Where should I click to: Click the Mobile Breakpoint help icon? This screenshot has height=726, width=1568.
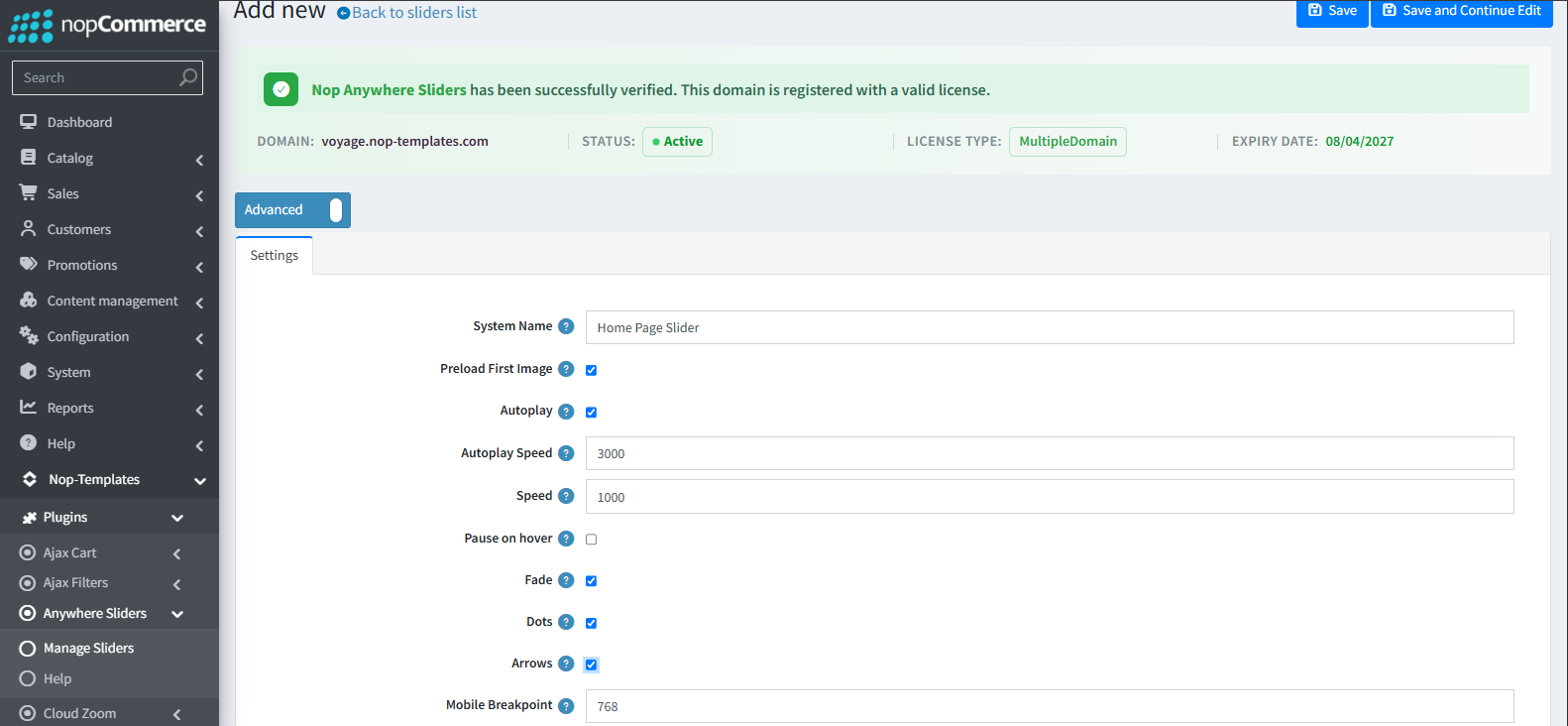[566, 706]
